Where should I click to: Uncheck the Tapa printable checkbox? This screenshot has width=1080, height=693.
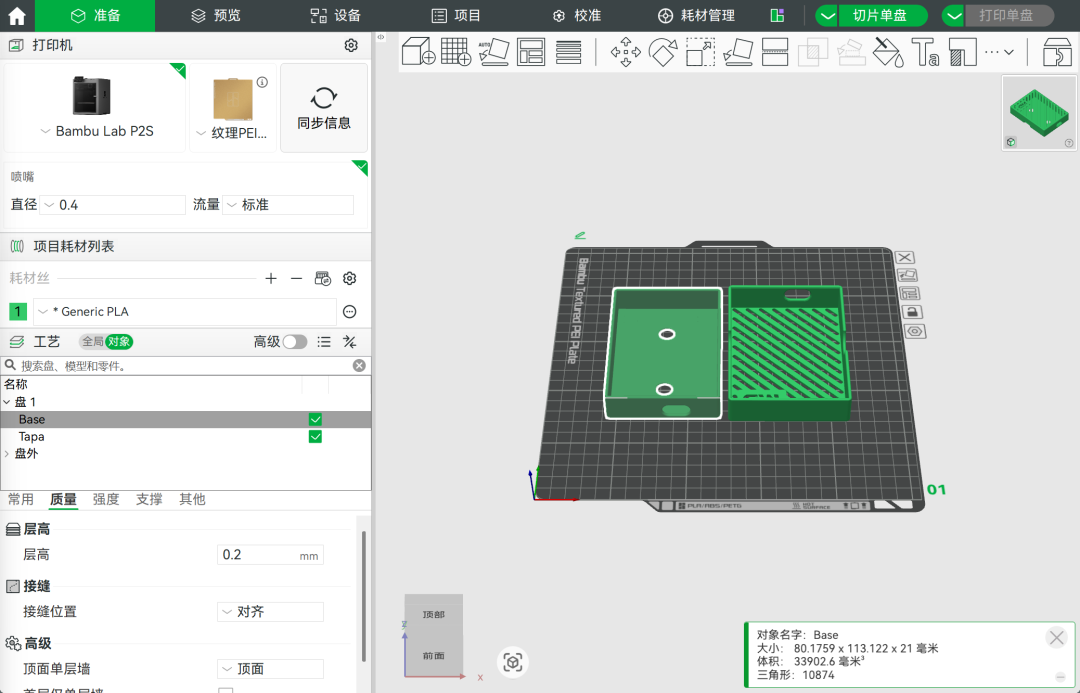(315, 437)
